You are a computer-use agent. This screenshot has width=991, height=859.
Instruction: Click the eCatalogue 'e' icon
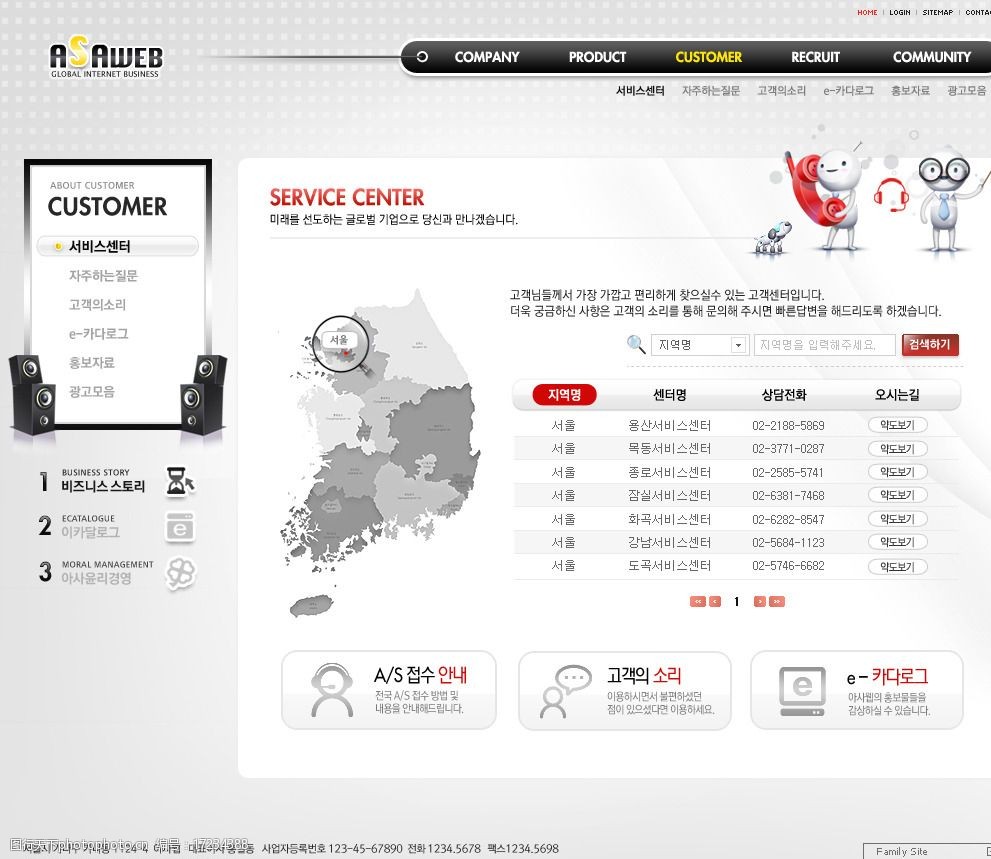180,527
